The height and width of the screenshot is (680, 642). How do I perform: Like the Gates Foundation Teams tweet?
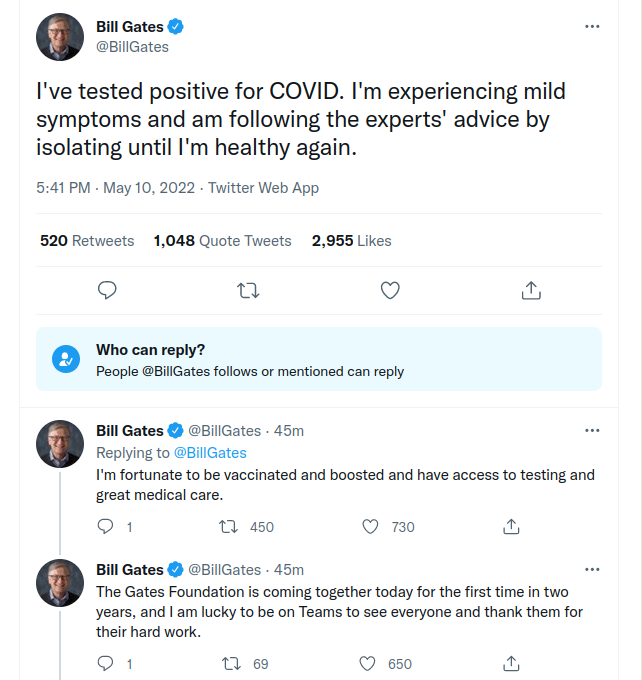tap(368, 664)
